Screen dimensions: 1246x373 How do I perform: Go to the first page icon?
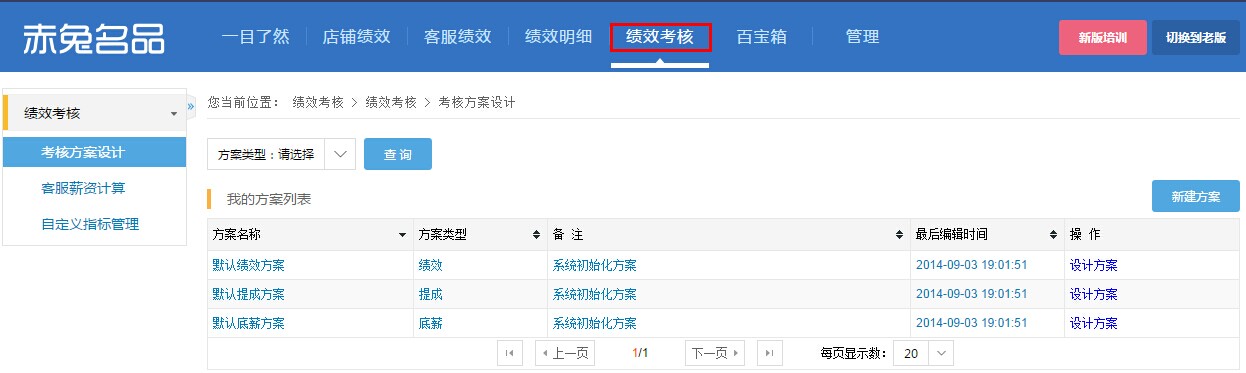point(510,353)
